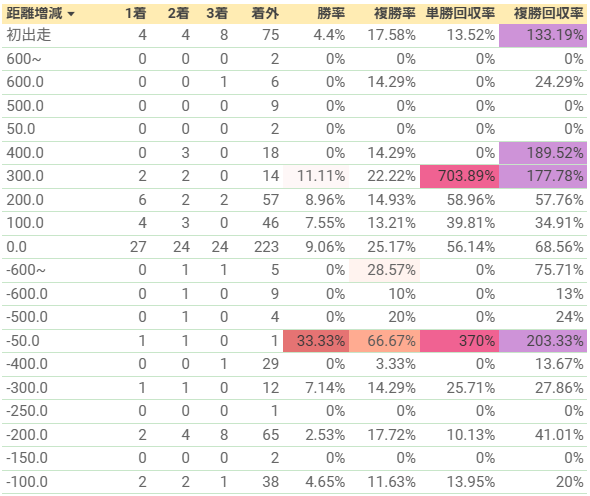This screenshot has height=496, width=590.
Task: Click the -100.0 row label
Action: [27, 482]
